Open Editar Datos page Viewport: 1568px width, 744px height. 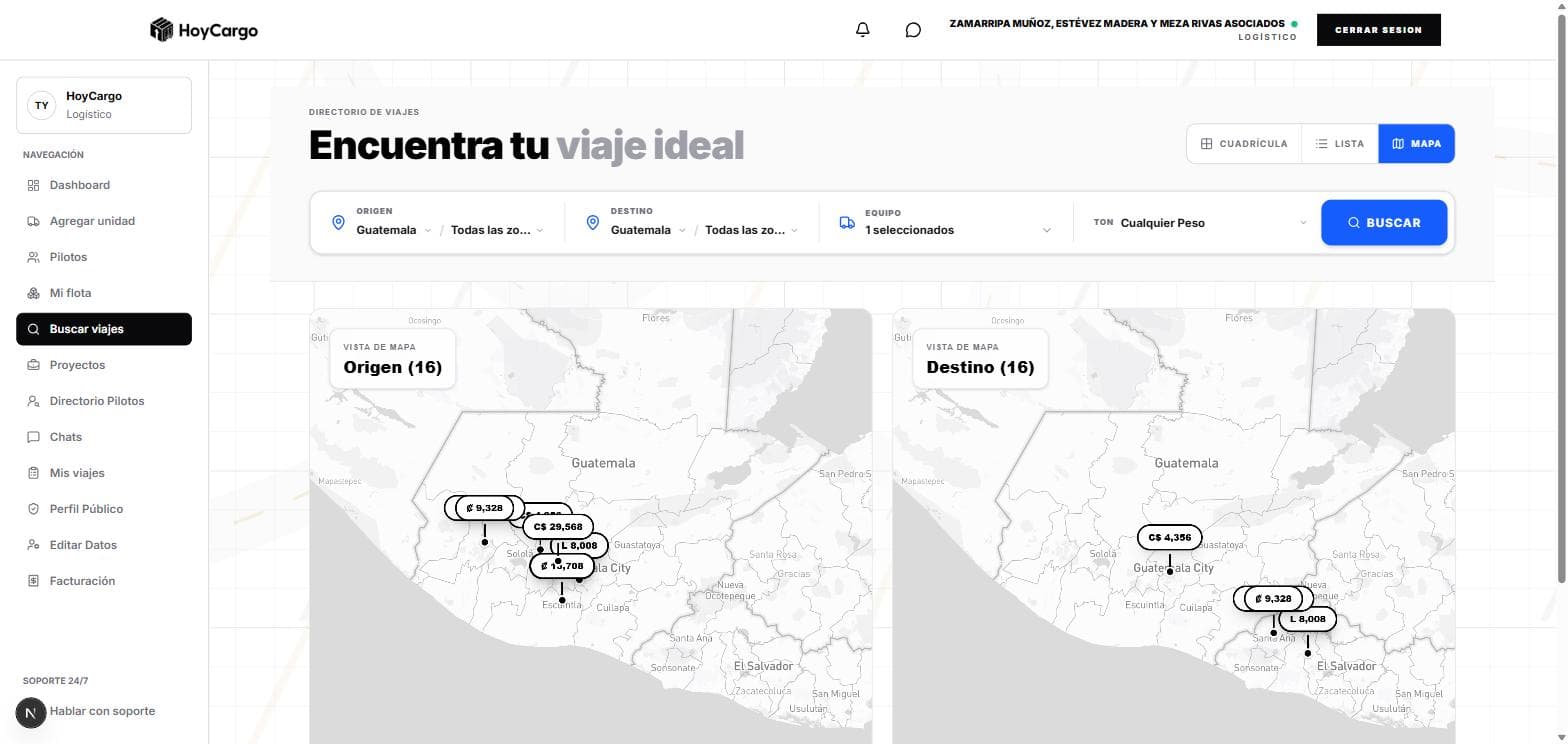(x=104, y=545)
